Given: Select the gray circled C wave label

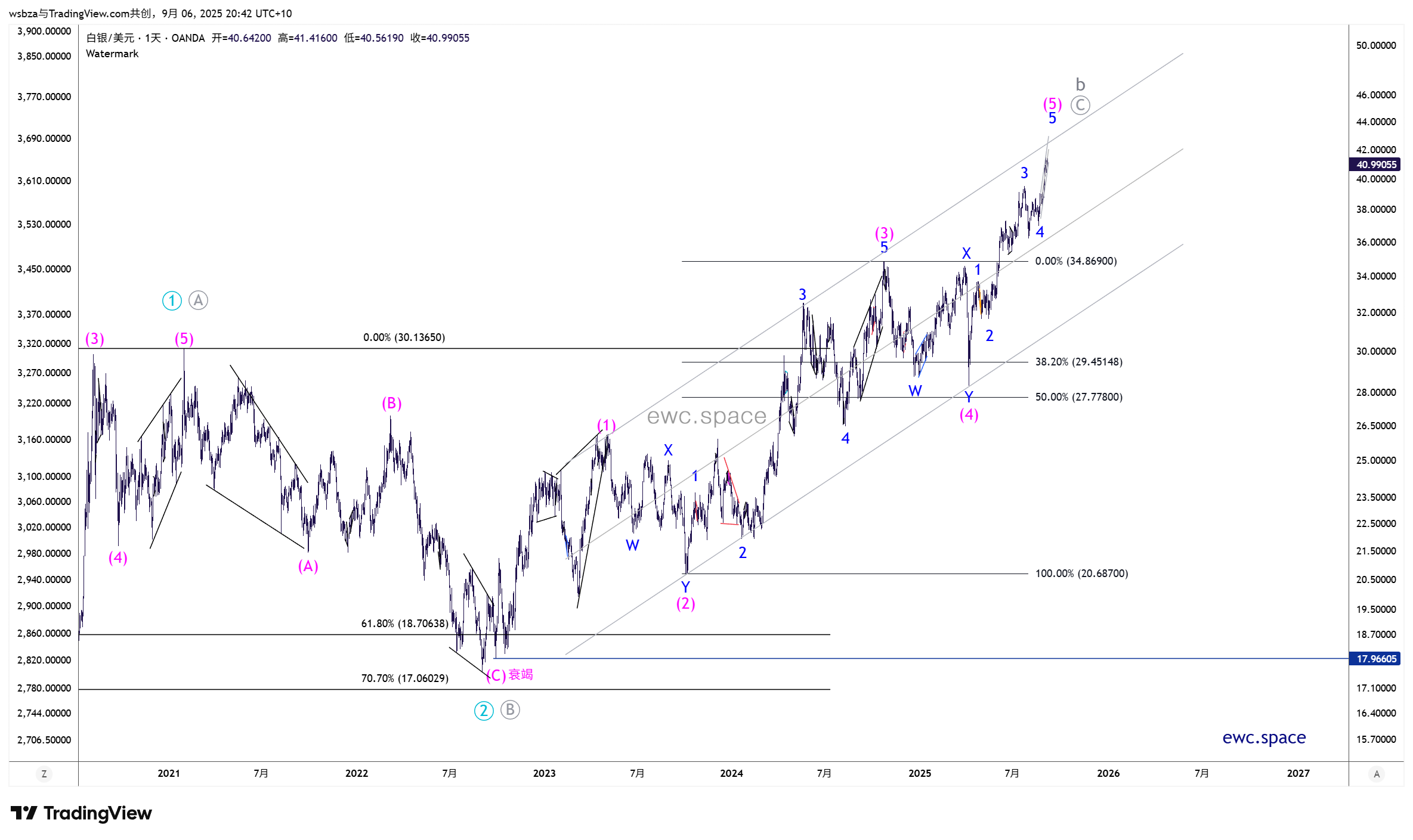Looking at the screenshot, I should [1080, 106].
